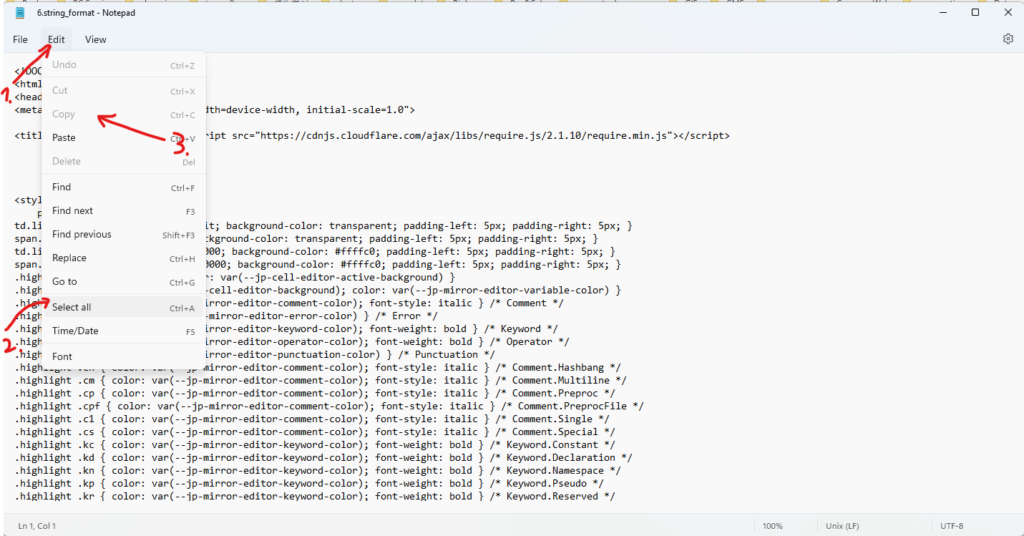Screen dimensions: 1024x536
Task: Click the line with Comment.Special
Action: [315, 432]
